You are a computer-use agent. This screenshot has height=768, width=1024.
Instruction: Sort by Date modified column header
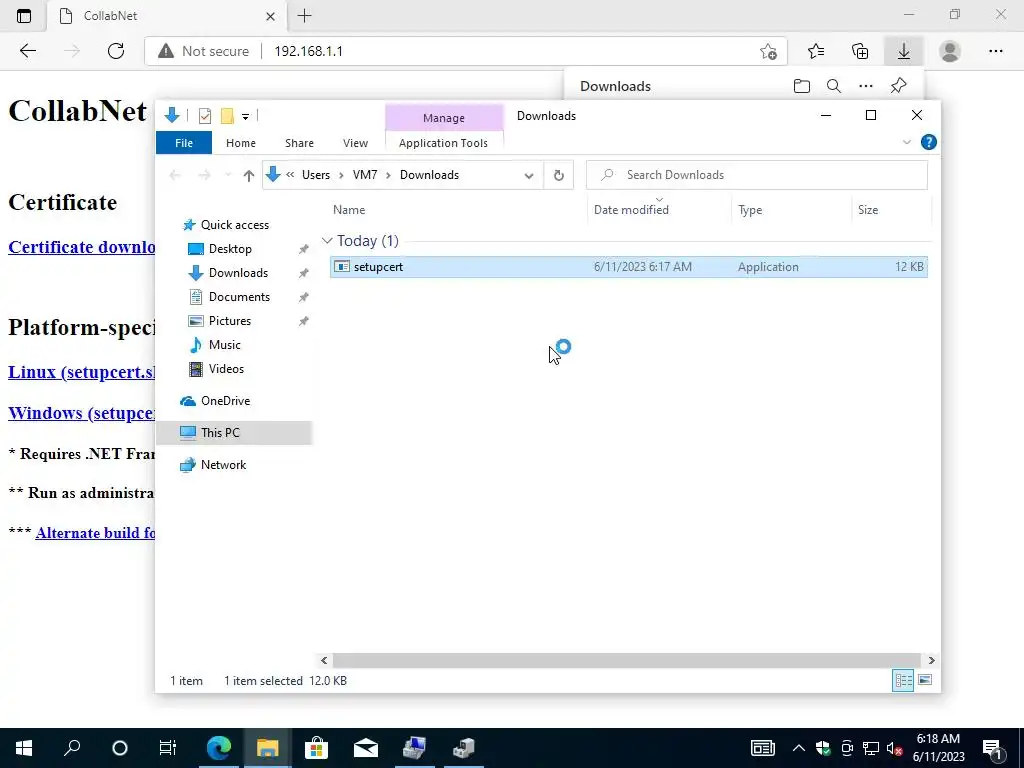pyautogui.click(x=659, y=210)
